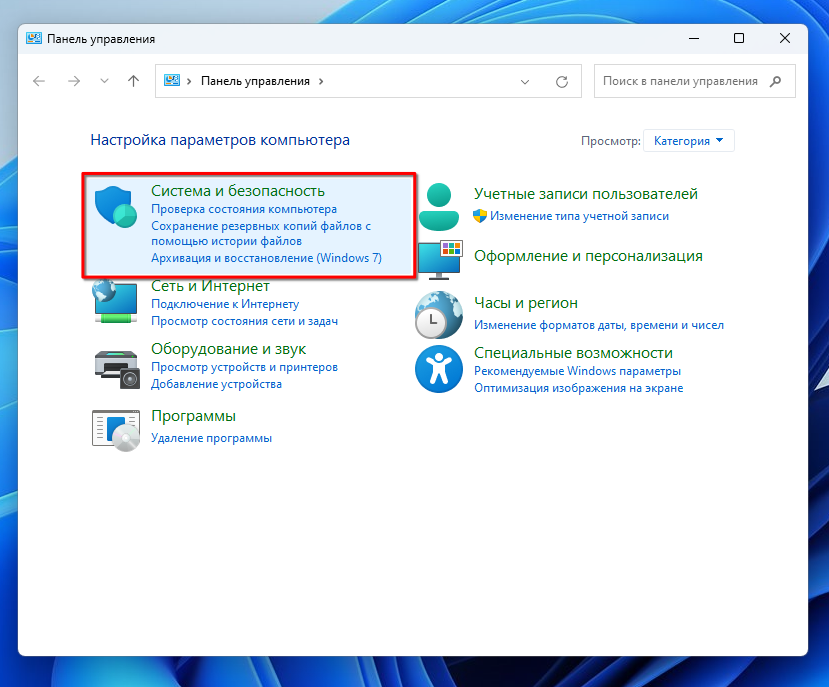
Task: Open Специальные возможности category
Action: click(x=573, y=353)
